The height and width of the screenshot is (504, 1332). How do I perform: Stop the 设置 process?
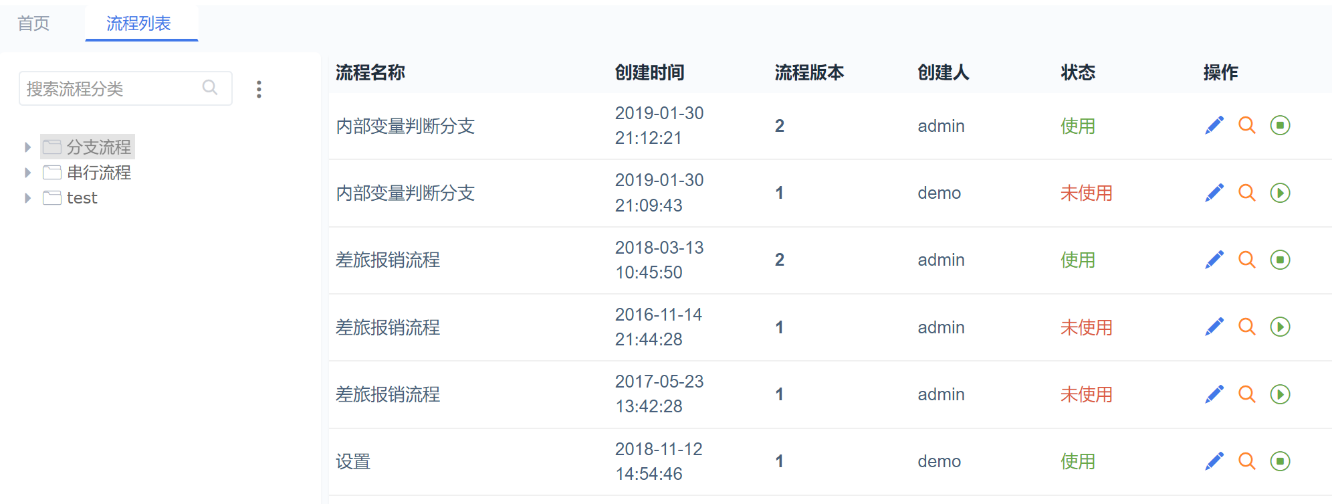(1280, 461)
